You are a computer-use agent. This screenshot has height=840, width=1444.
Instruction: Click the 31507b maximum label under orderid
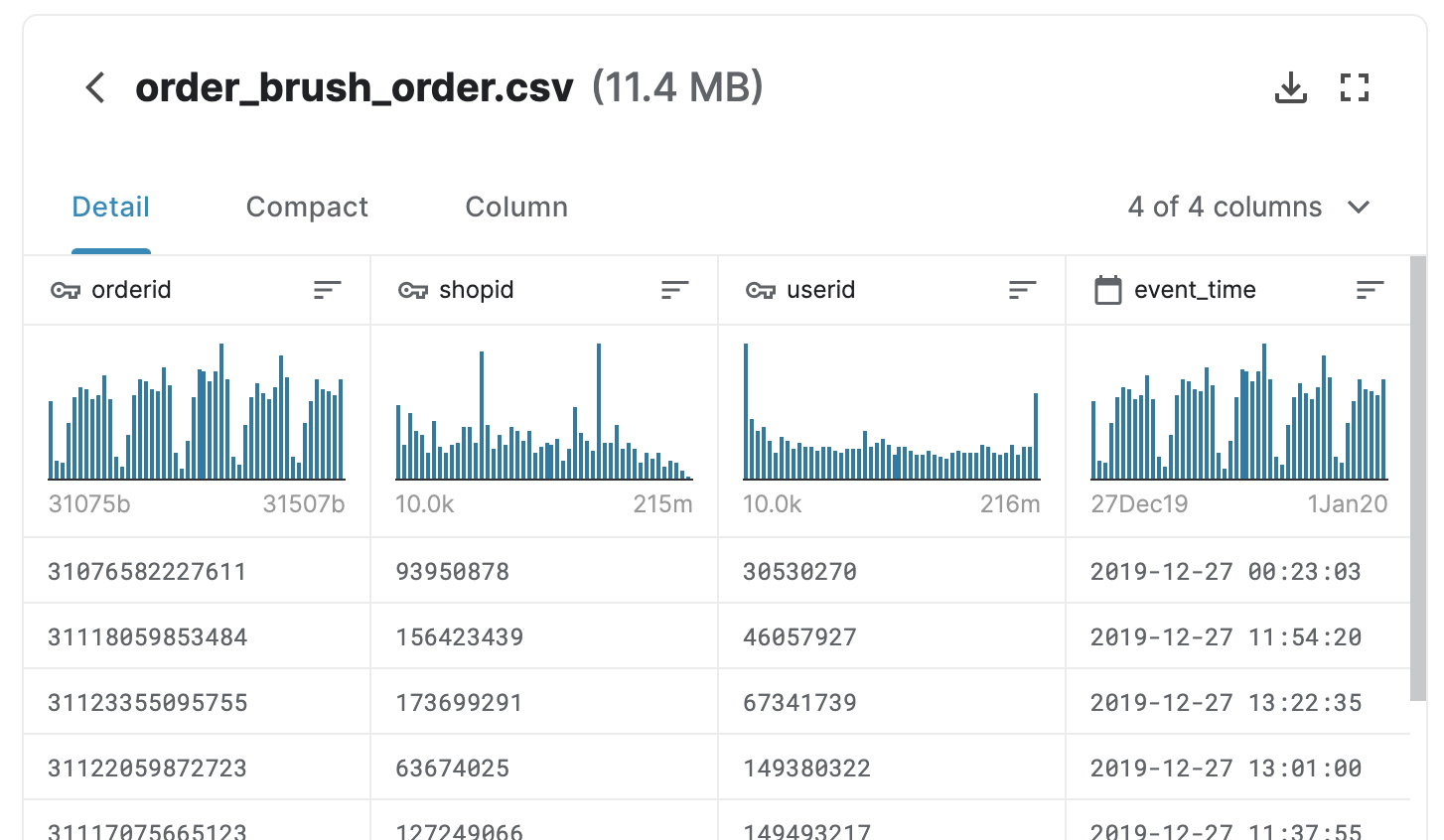tap(304, 504)
